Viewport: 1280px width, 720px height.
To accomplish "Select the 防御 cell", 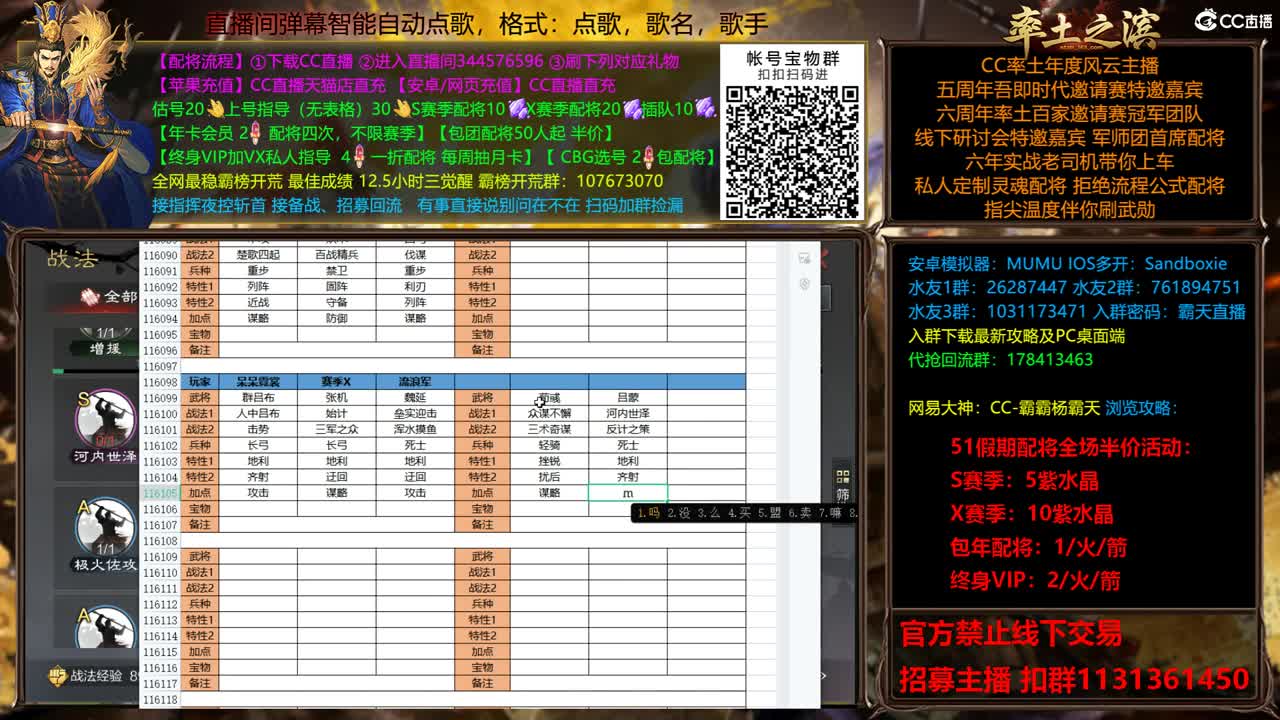I will [x=336, y=319].
